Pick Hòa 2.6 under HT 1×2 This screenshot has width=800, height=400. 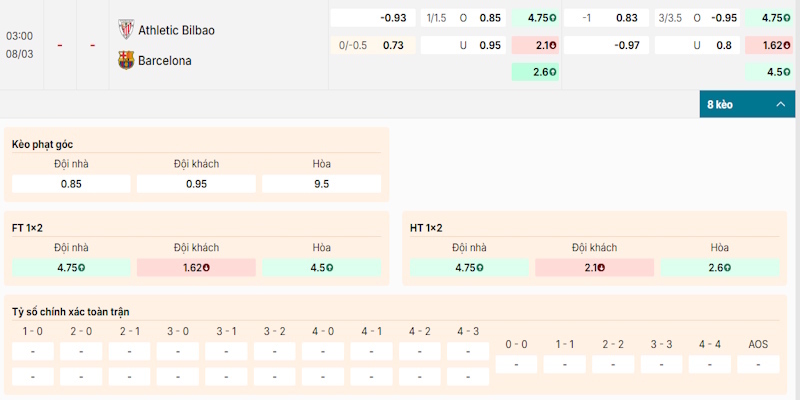coord(720,268)
